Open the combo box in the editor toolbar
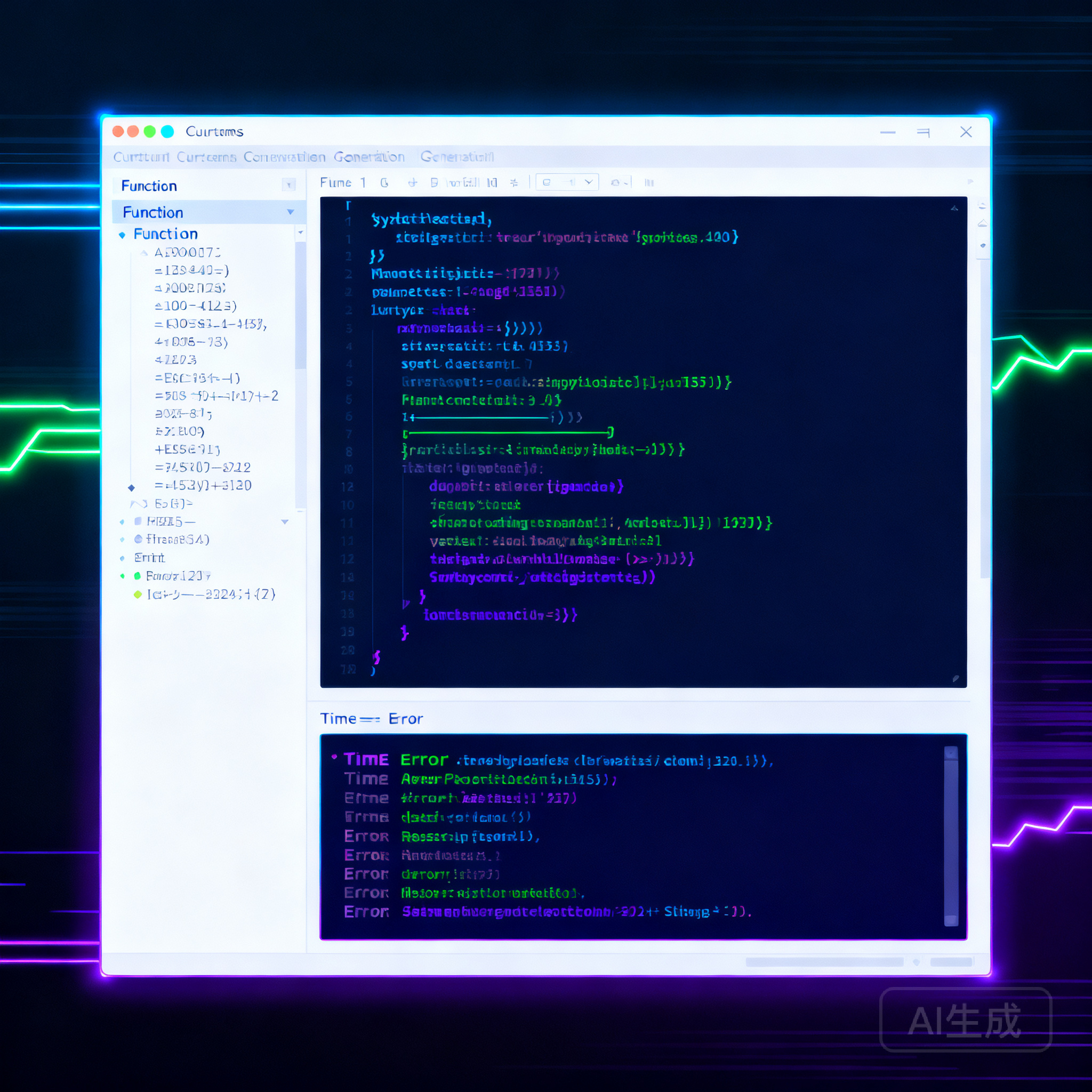This screenshot has height=1092, width=1092. [x=567, y=182]
